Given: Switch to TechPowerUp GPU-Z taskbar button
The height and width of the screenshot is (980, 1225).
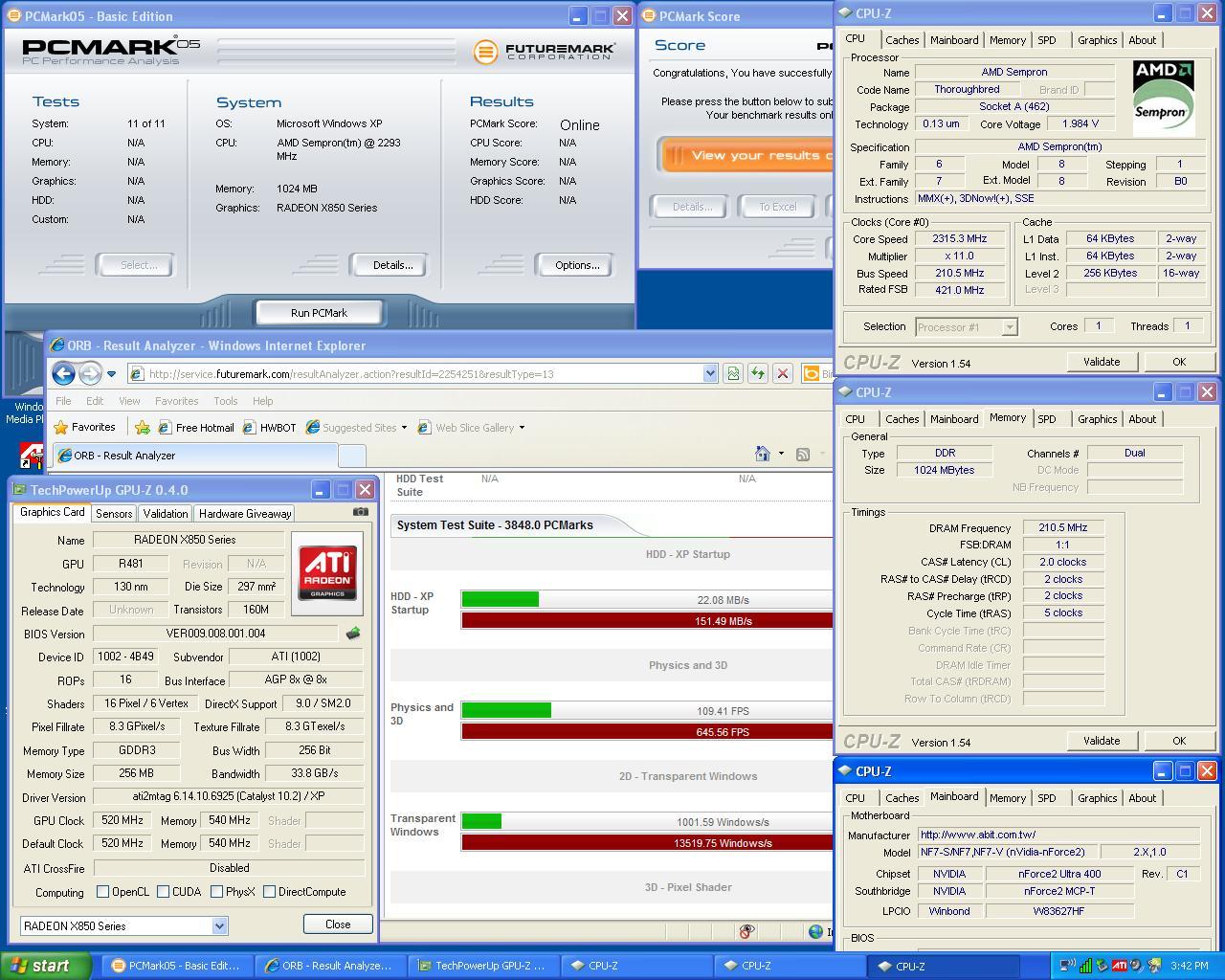Looking at the screenshot, I should 482,966.
